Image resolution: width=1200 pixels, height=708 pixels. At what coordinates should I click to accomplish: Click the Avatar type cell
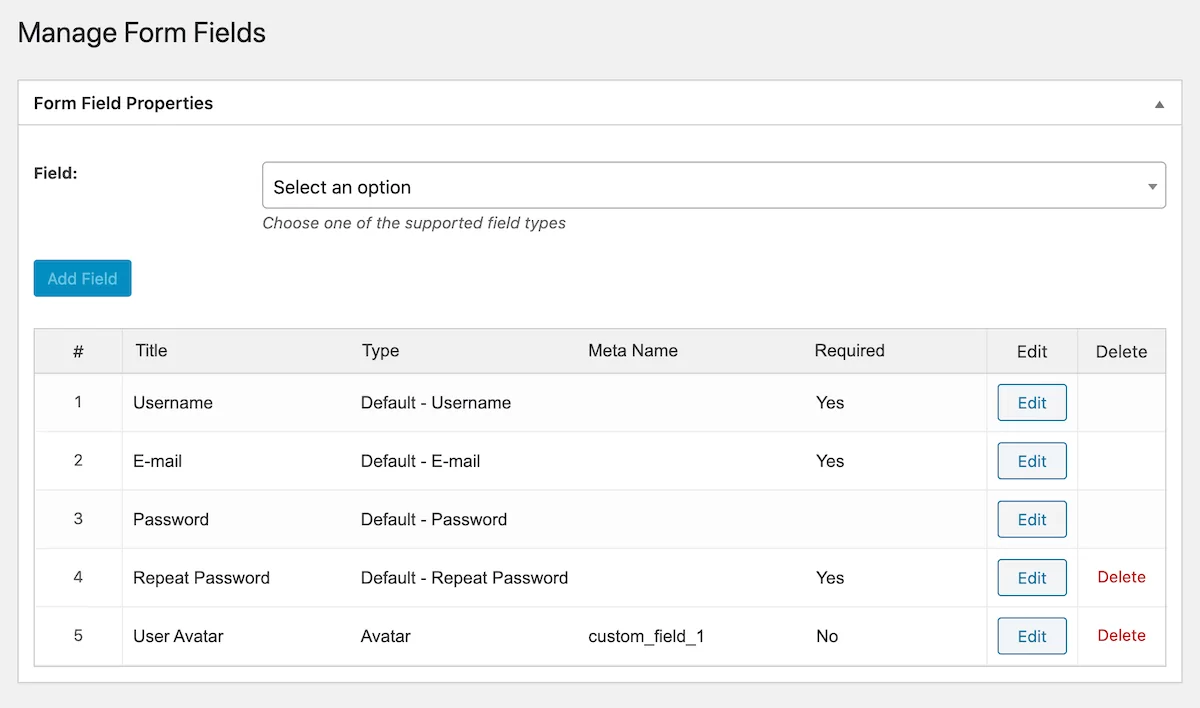pyautogui.click(x=386, y=636)
